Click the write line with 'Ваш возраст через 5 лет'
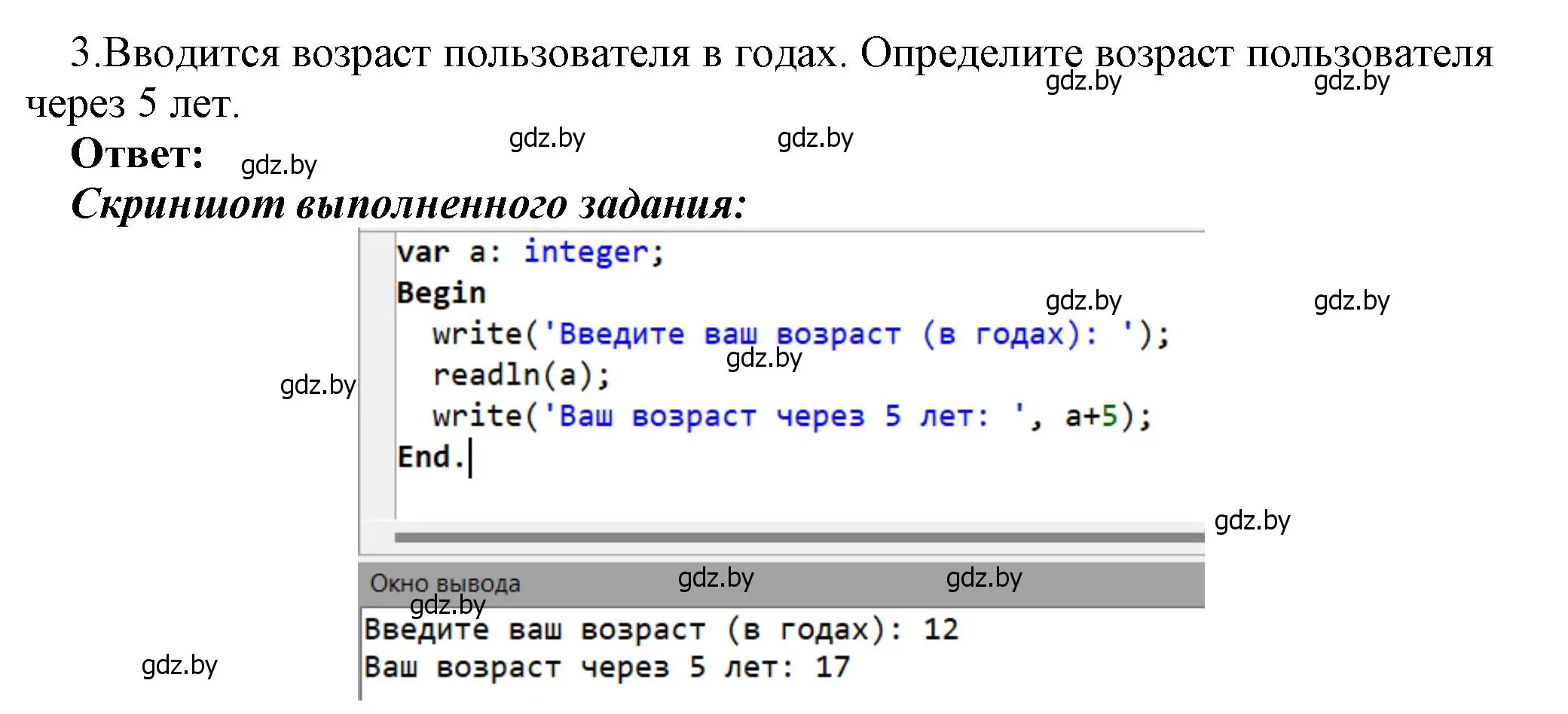The width and height of the screenshot is (1568, 714). (792, 416)
